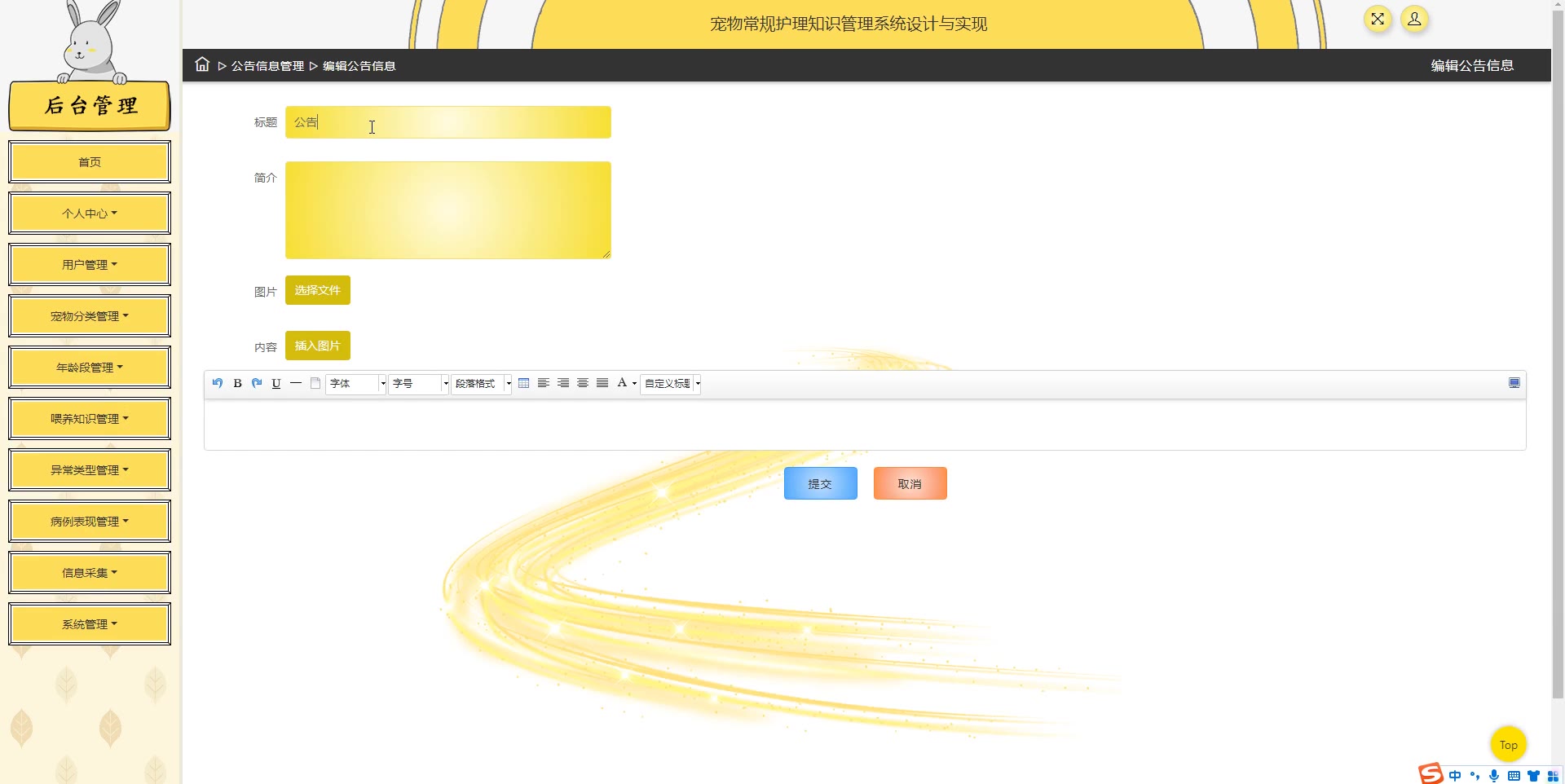The image size is (1565, 784).
Task: Apply font color with A icon
Action: 622,383
